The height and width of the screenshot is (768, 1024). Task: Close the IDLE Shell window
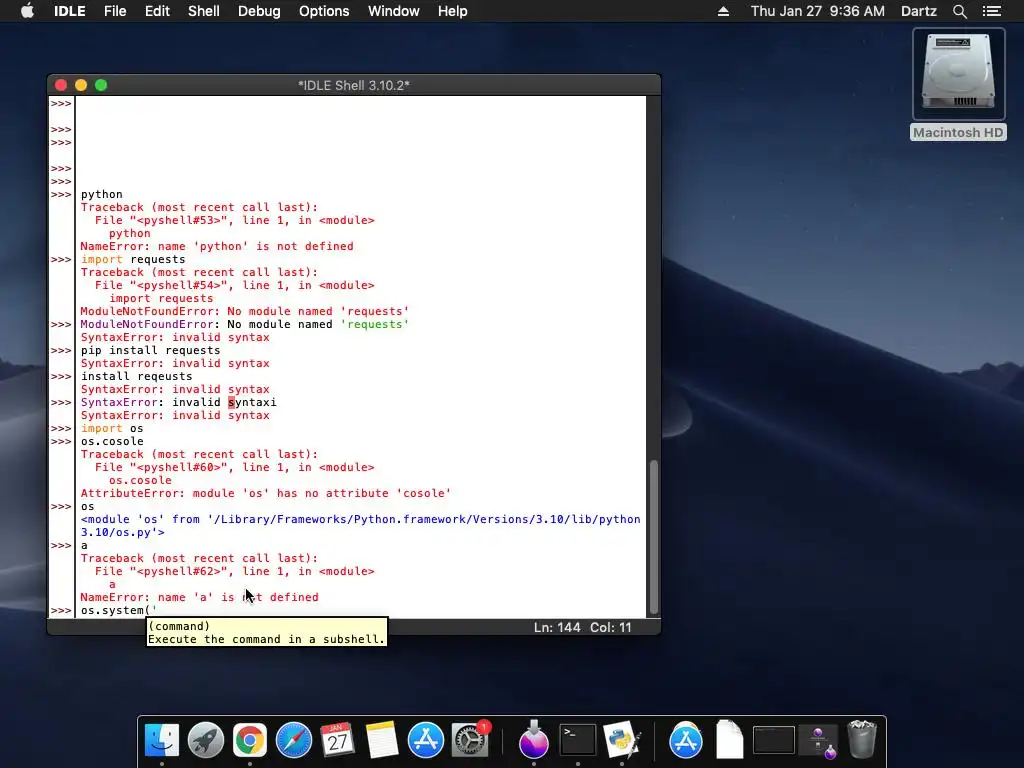(x=61, y=85)
